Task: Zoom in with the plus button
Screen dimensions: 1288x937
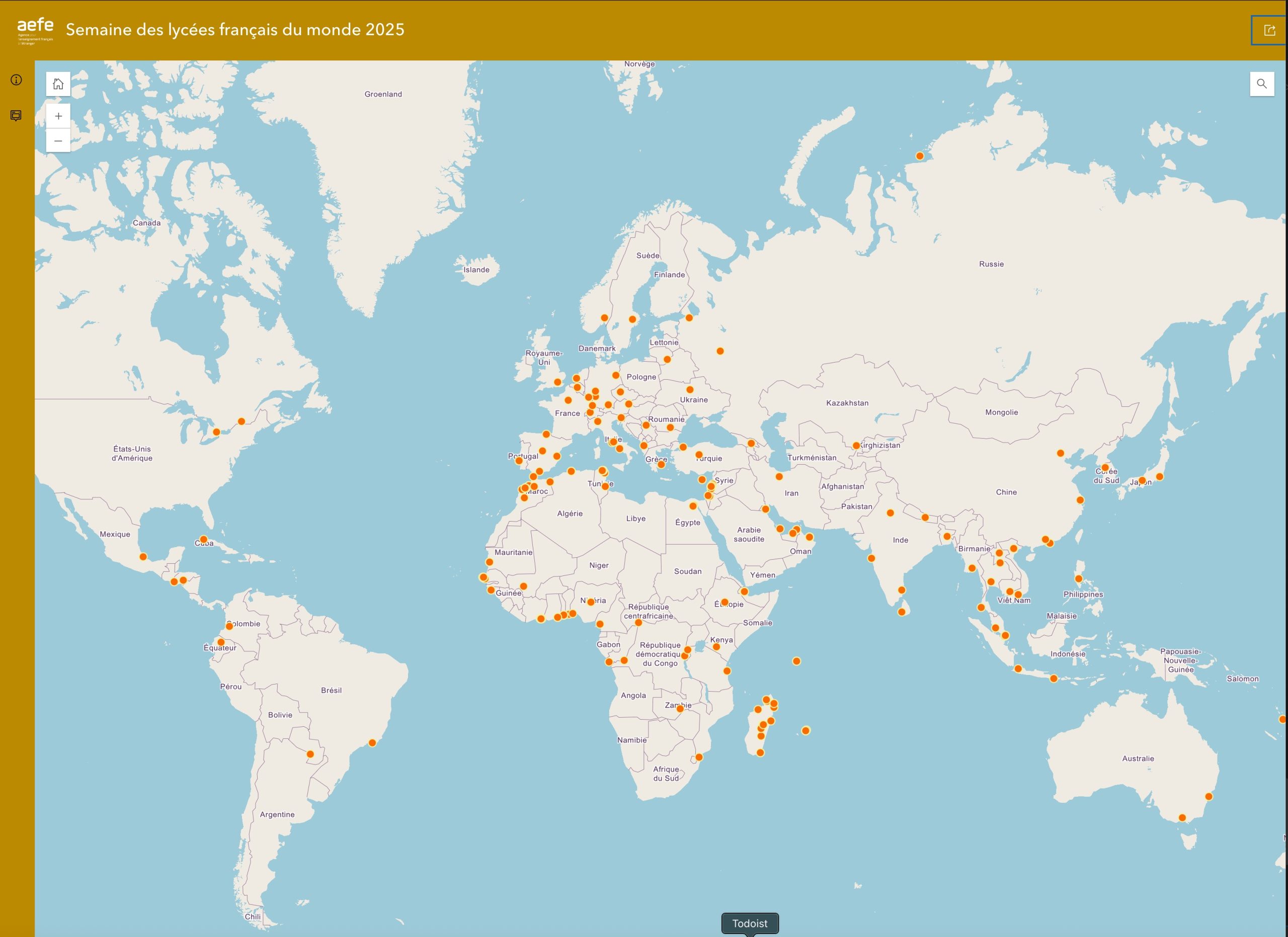Action: (x=58, y=116)
